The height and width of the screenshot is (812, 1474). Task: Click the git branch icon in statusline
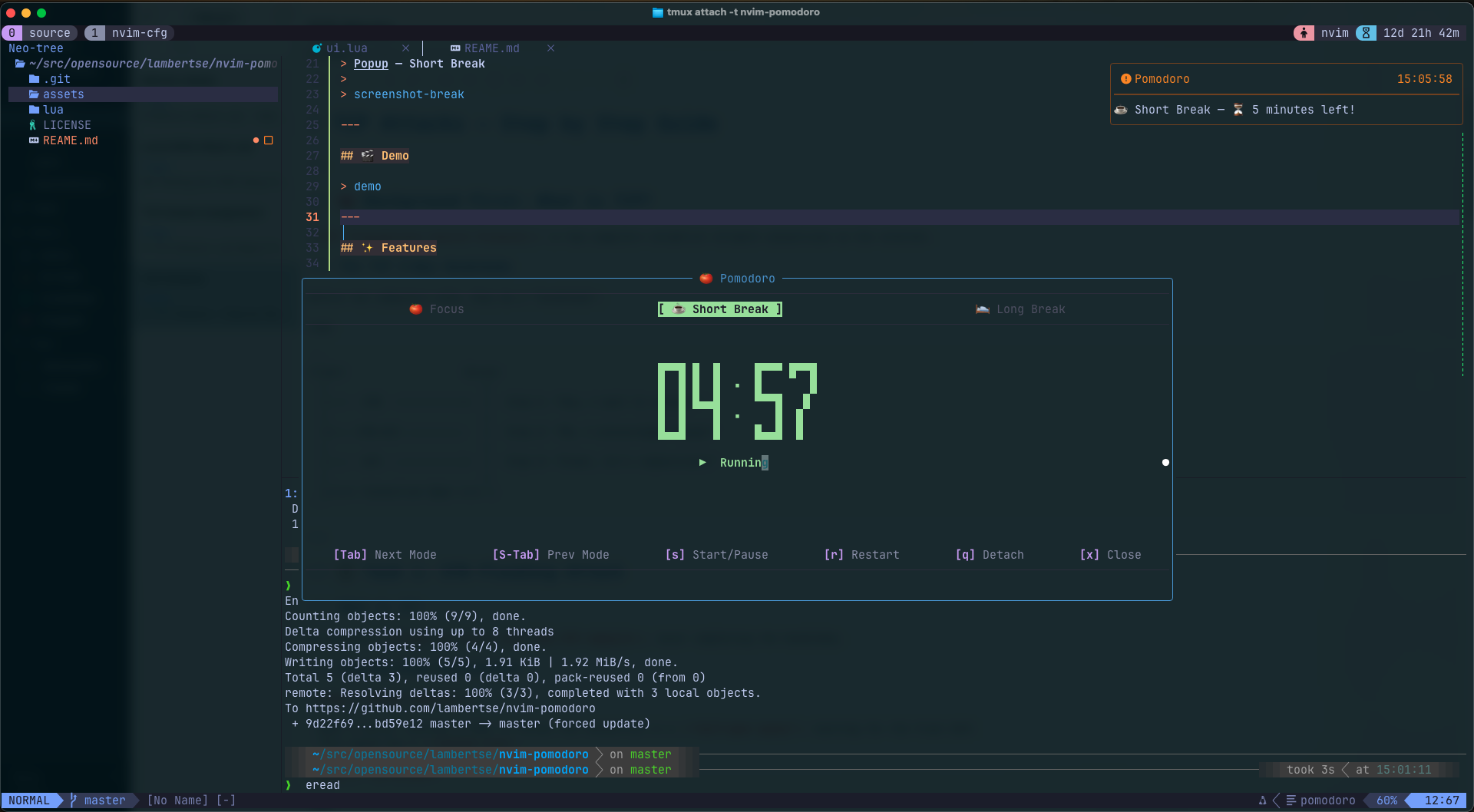[74, 800]
